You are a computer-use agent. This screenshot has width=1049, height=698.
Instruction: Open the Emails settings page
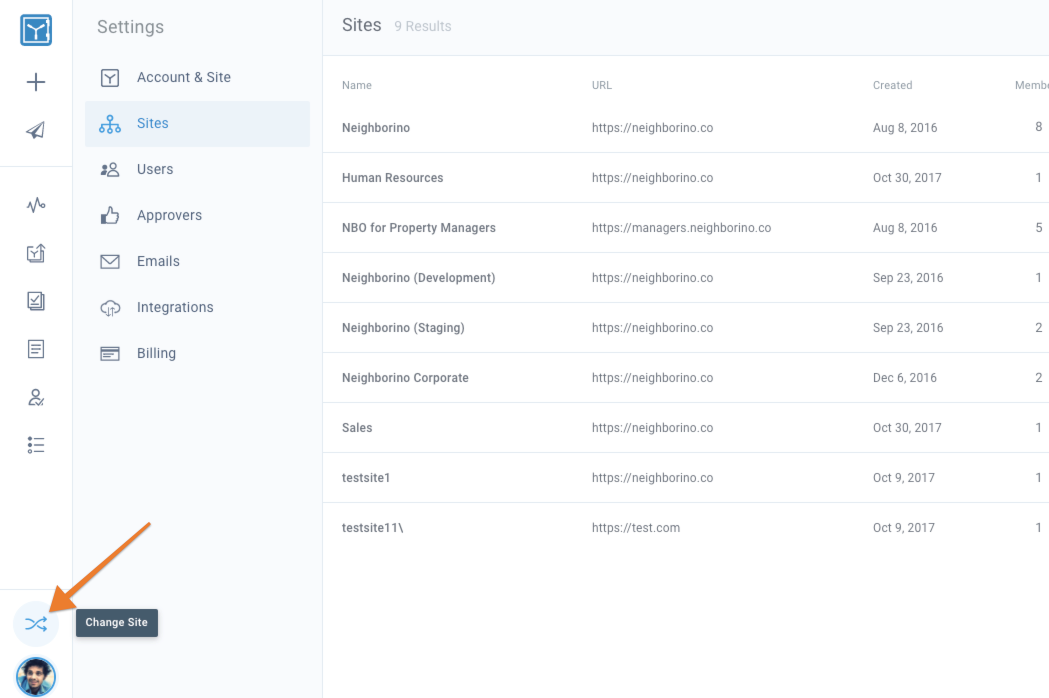pyautogui.click(x=197, y=262)
